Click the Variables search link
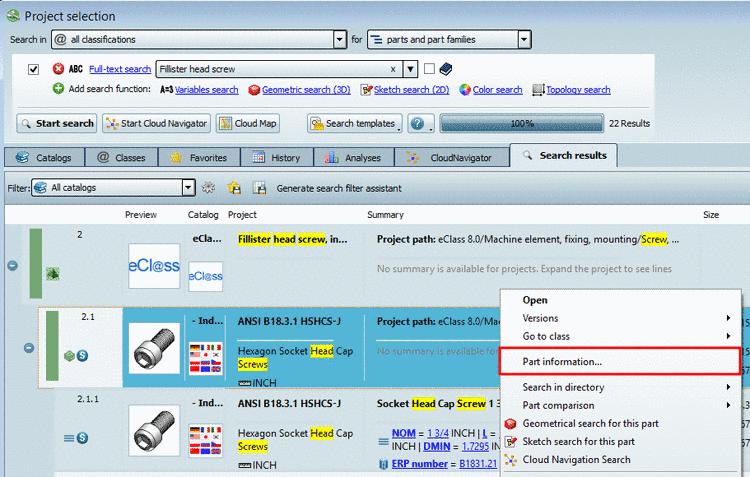The width and height of the screenshot is (750, 477). click(207, 89)
